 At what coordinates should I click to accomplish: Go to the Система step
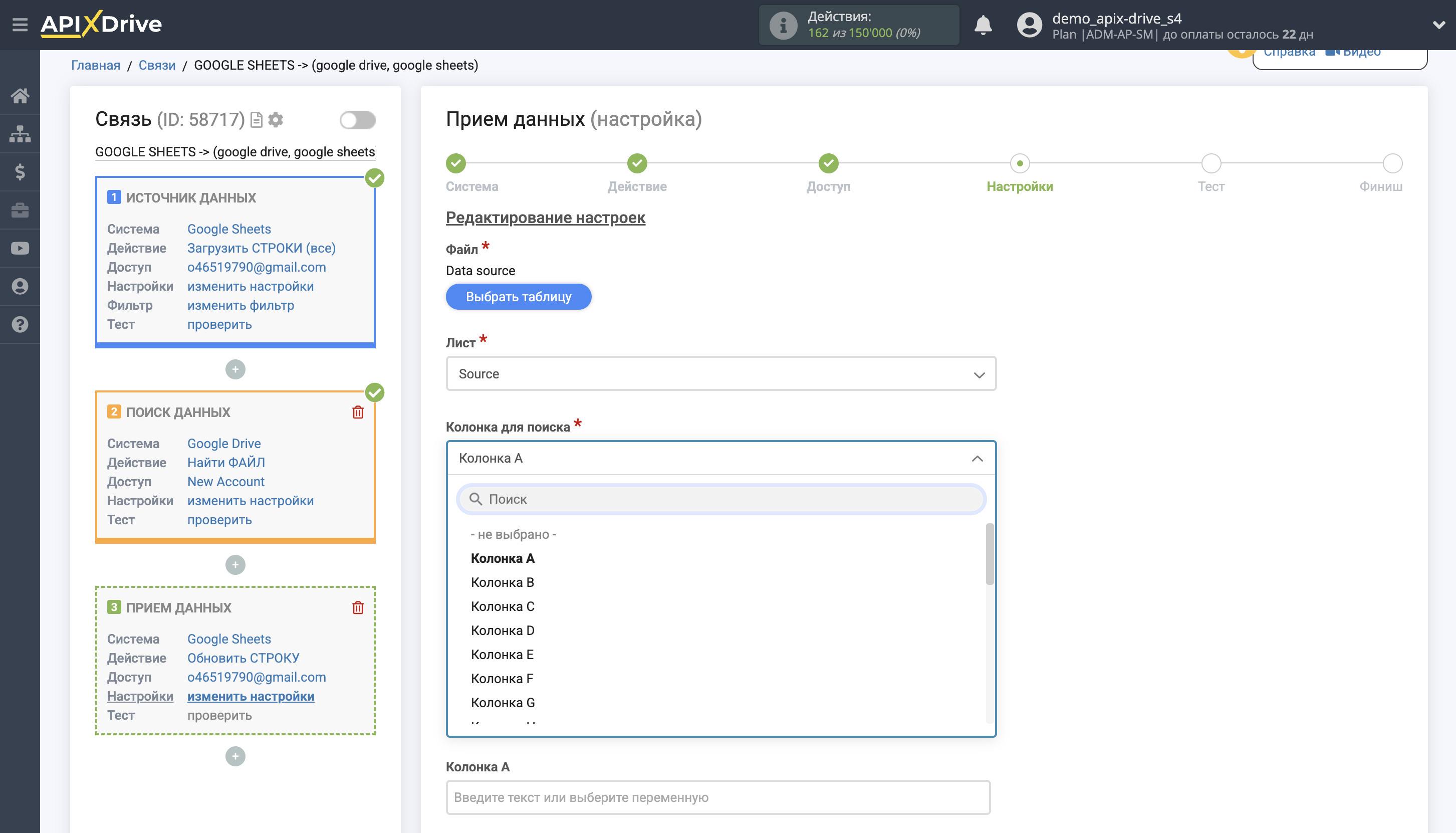click(x=456, y=163)
